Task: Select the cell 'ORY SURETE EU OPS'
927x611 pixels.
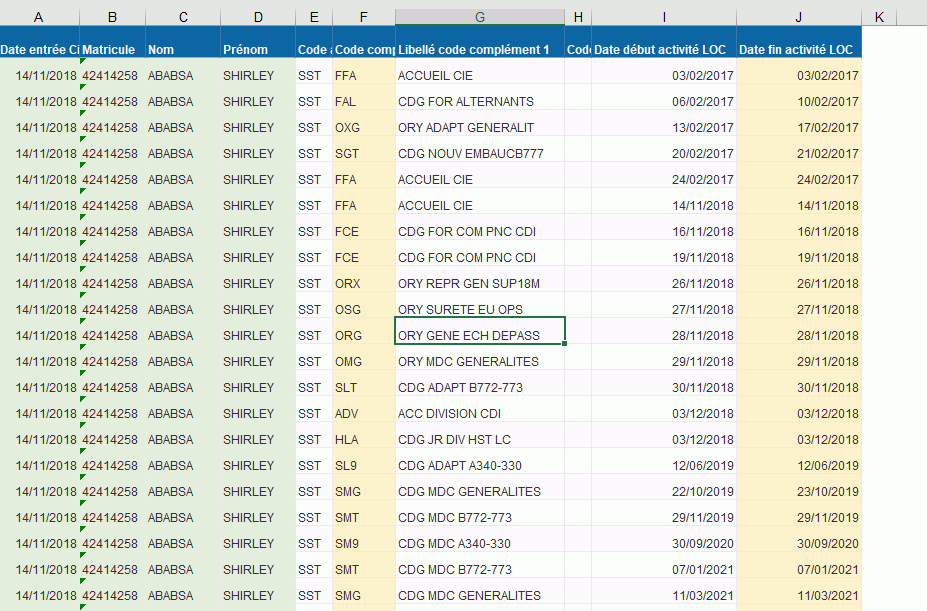Action: point(479,309)
